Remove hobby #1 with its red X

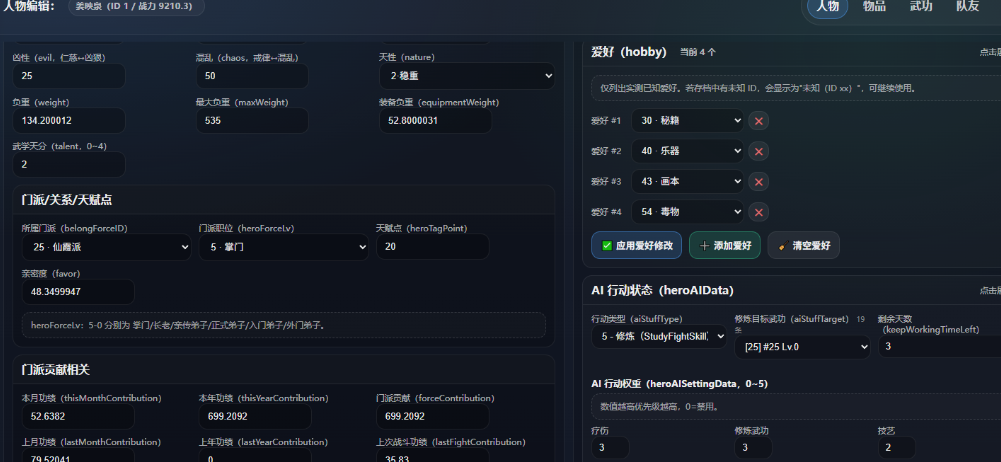tap(758, 121)
